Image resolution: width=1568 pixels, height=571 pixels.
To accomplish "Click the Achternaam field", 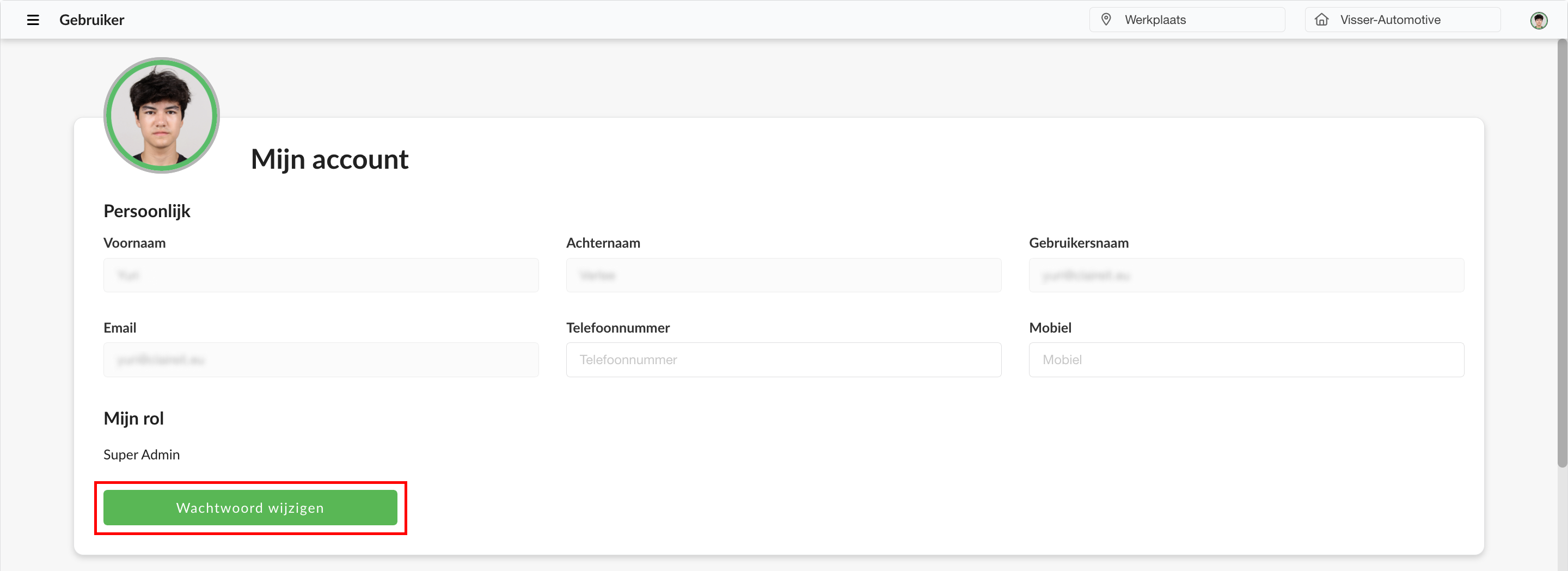I will coord(783,275).
